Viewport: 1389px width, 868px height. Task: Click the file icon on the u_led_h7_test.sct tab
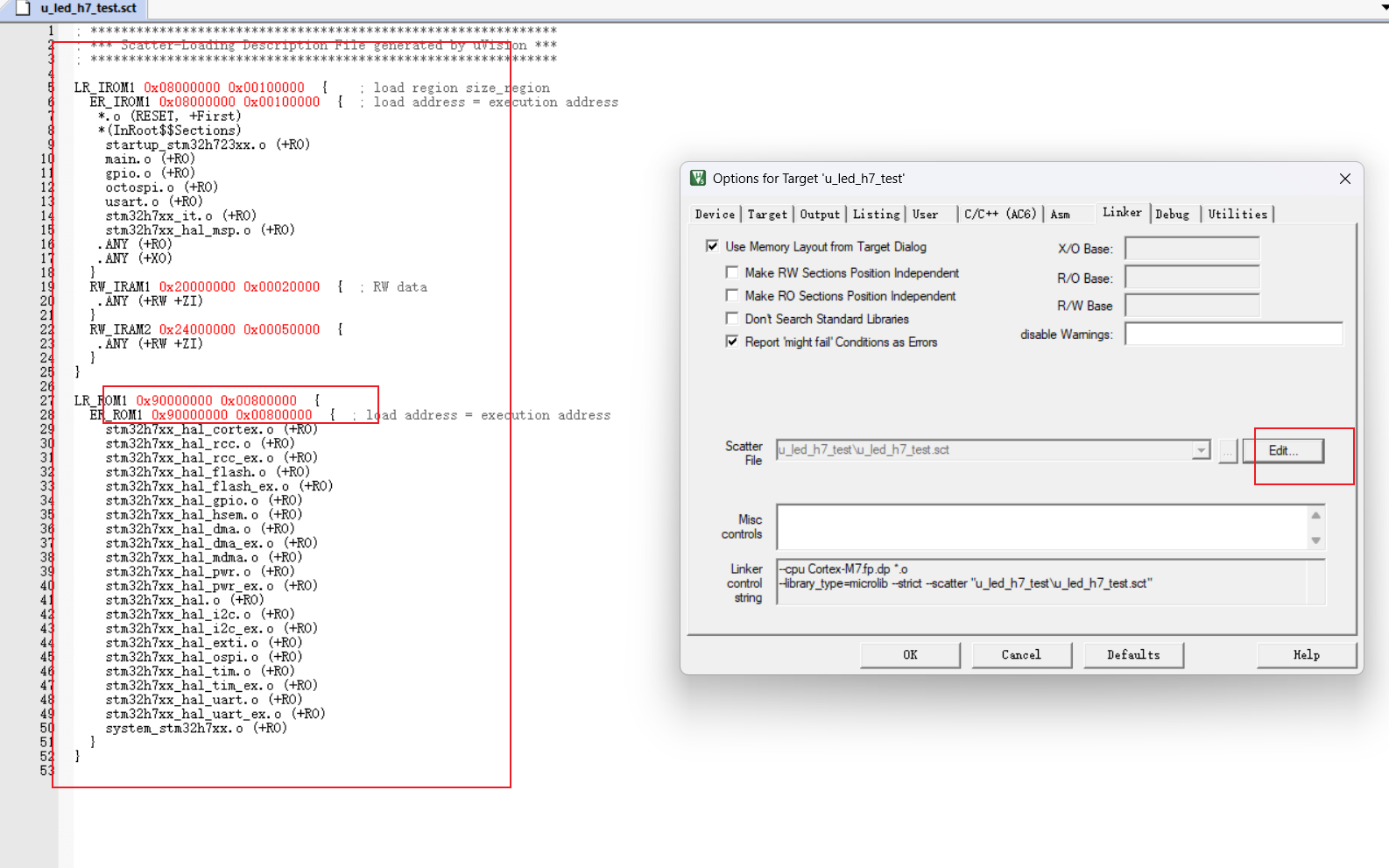click(x=24, y=8)
